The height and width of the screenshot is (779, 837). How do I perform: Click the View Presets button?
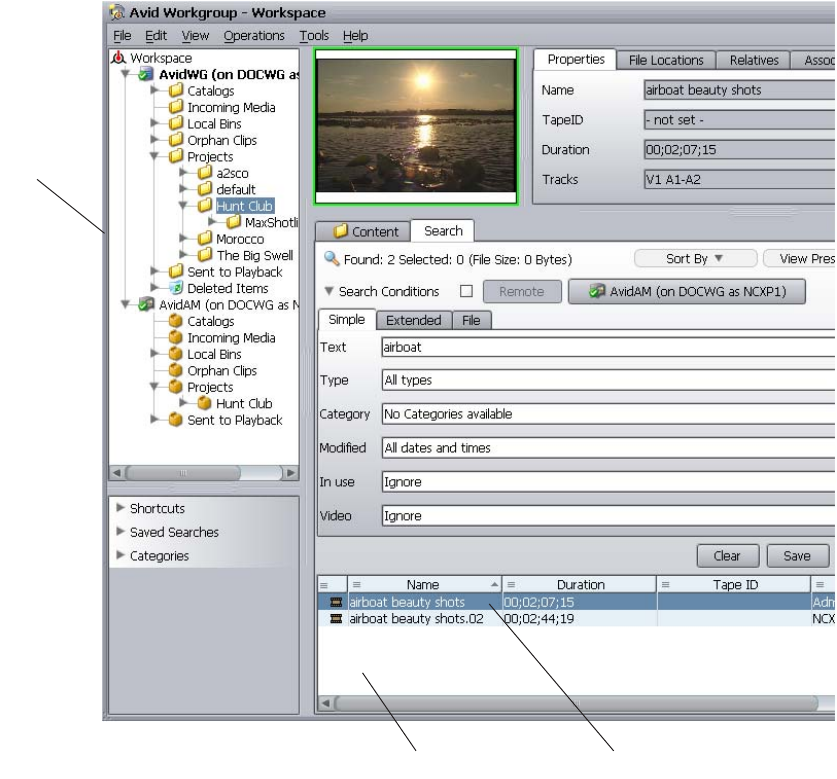click(x=800, y=259)
